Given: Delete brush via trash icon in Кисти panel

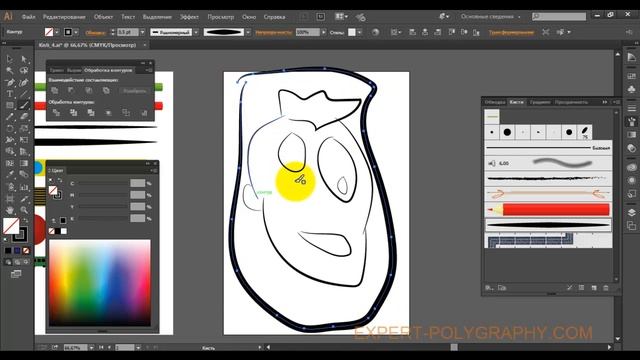Looking at the screenshot, I should click(x=606, y=288).
